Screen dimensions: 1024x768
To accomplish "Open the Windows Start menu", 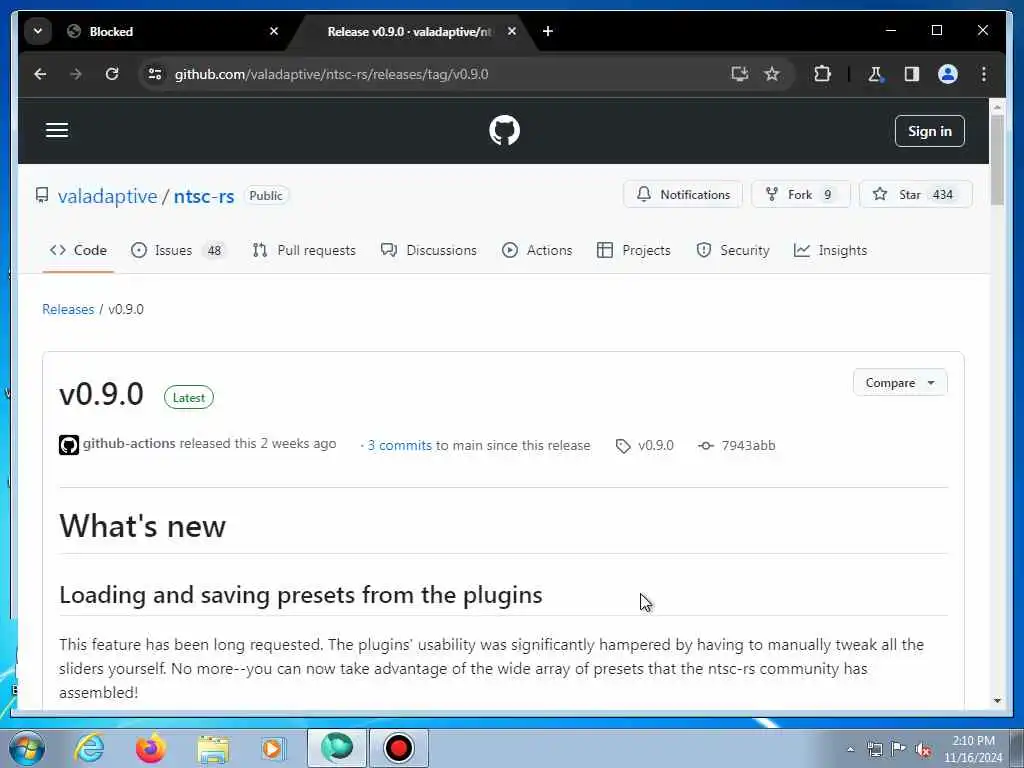I will 27,748.
